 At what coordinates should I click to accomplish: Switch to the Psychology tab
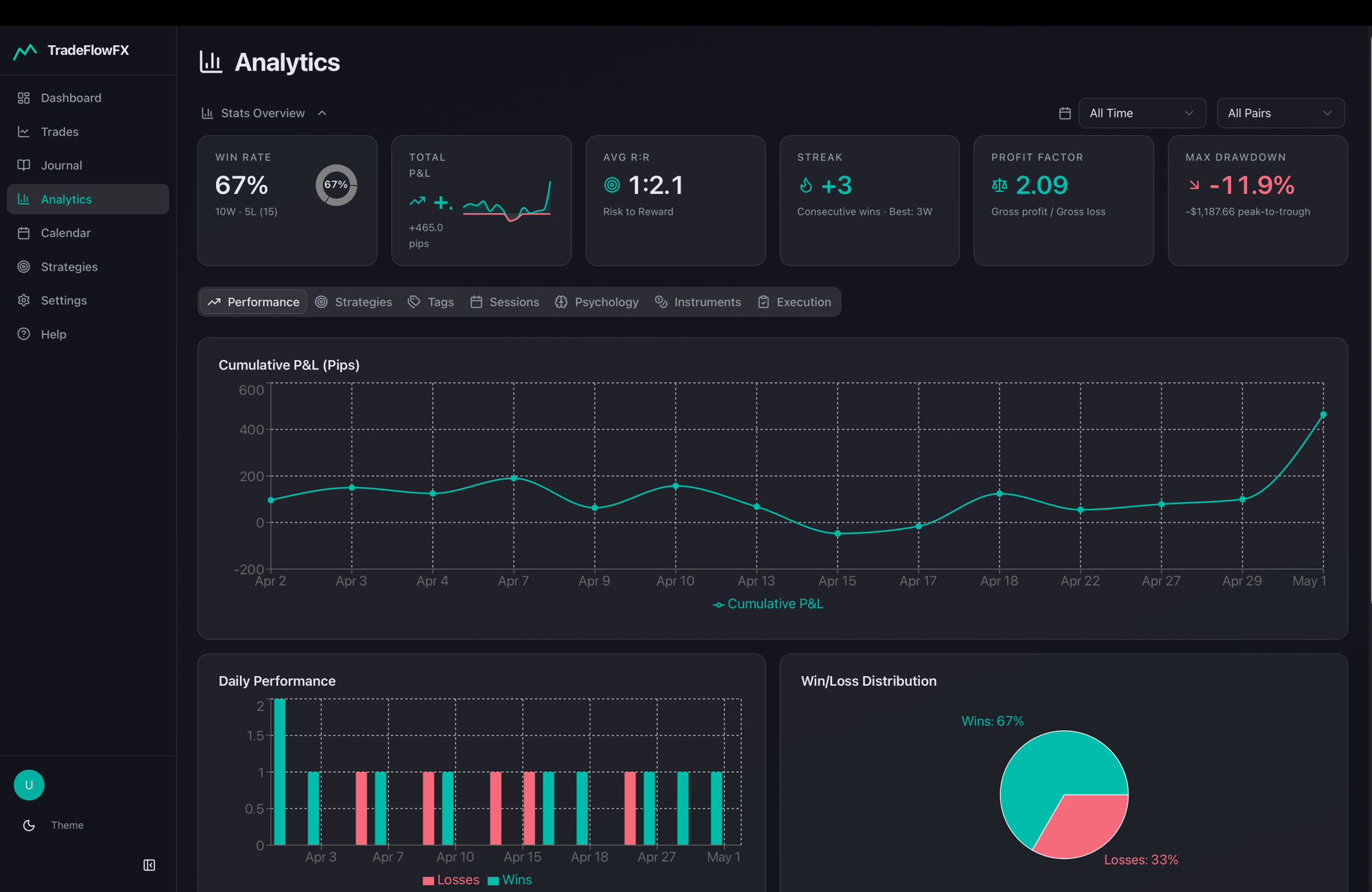597,302
